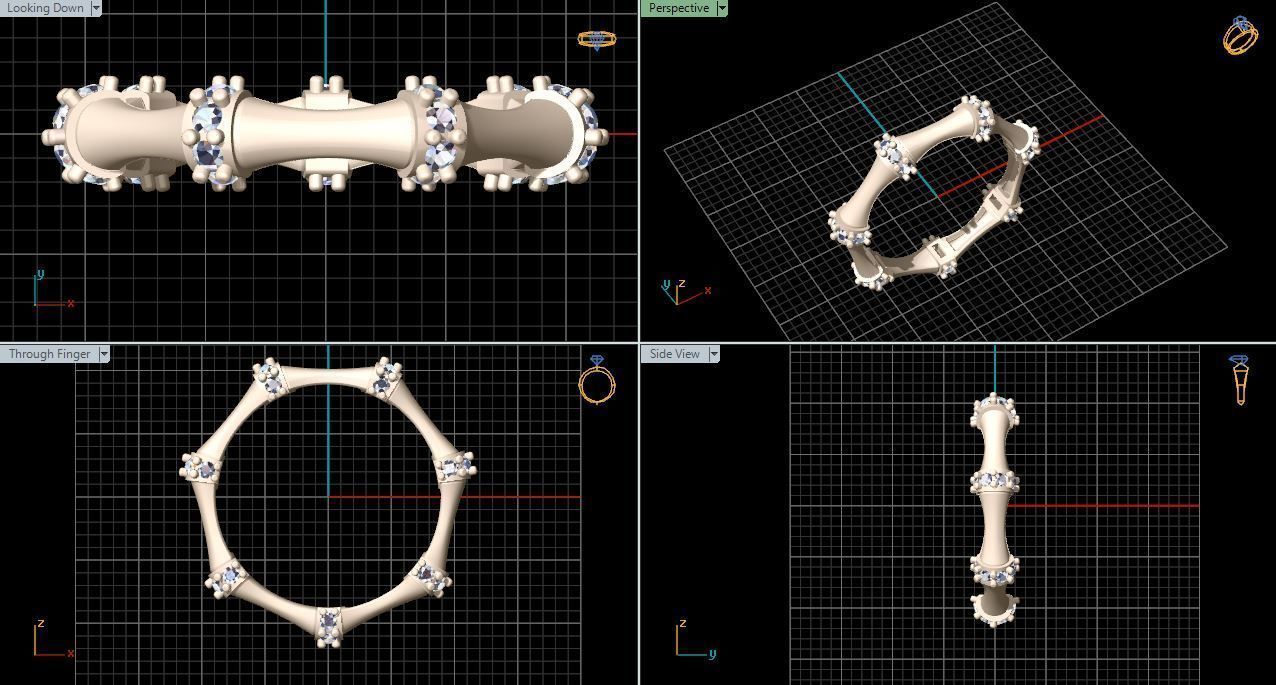Screen dimensions: 1276x685
Task: Expand the Side View viewport dropdown arrow
Action: pos(714,354)
